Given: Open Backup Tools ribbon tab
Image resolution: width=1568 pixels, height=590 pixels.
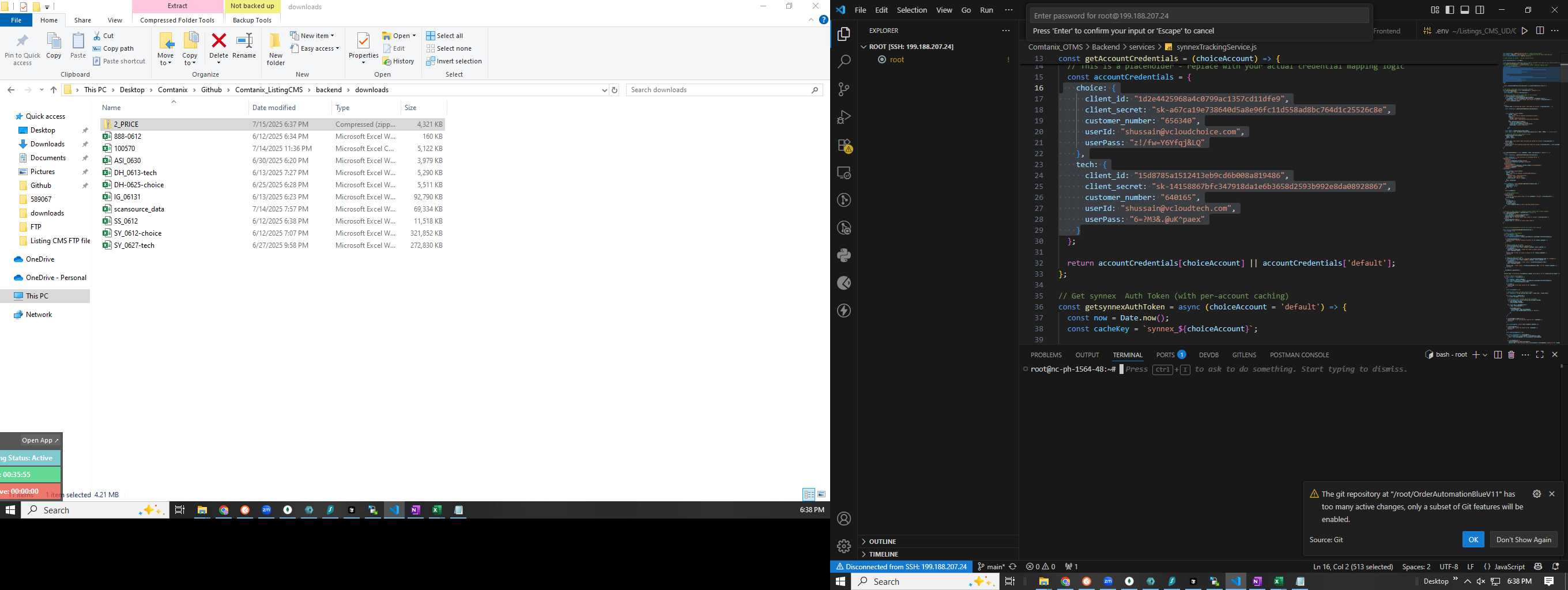Looking at the screenshot, I should coord(252,20).
